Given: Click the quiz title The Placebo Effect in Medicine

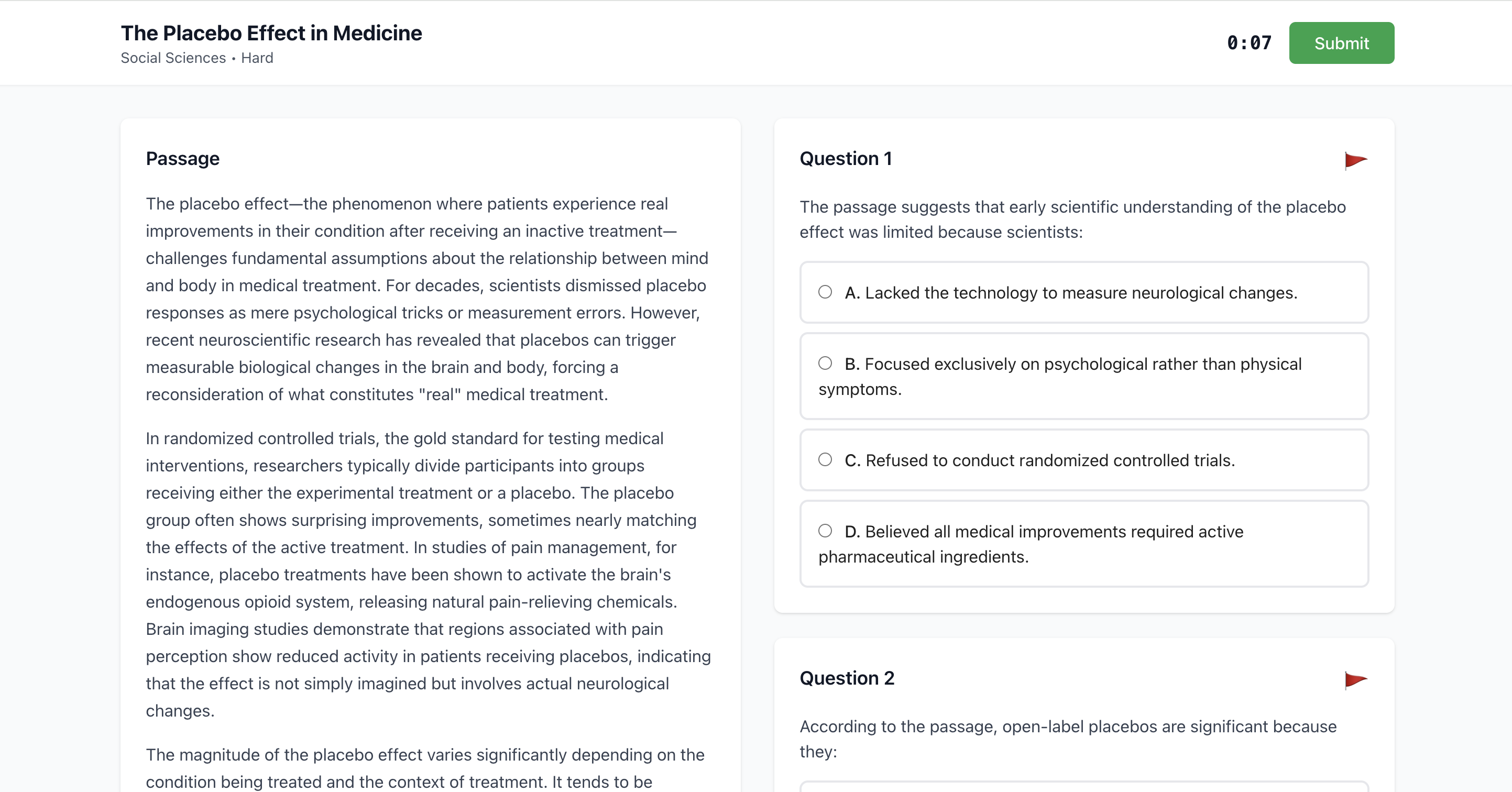Looking at the screenshot, I should [x=271, y=33].
